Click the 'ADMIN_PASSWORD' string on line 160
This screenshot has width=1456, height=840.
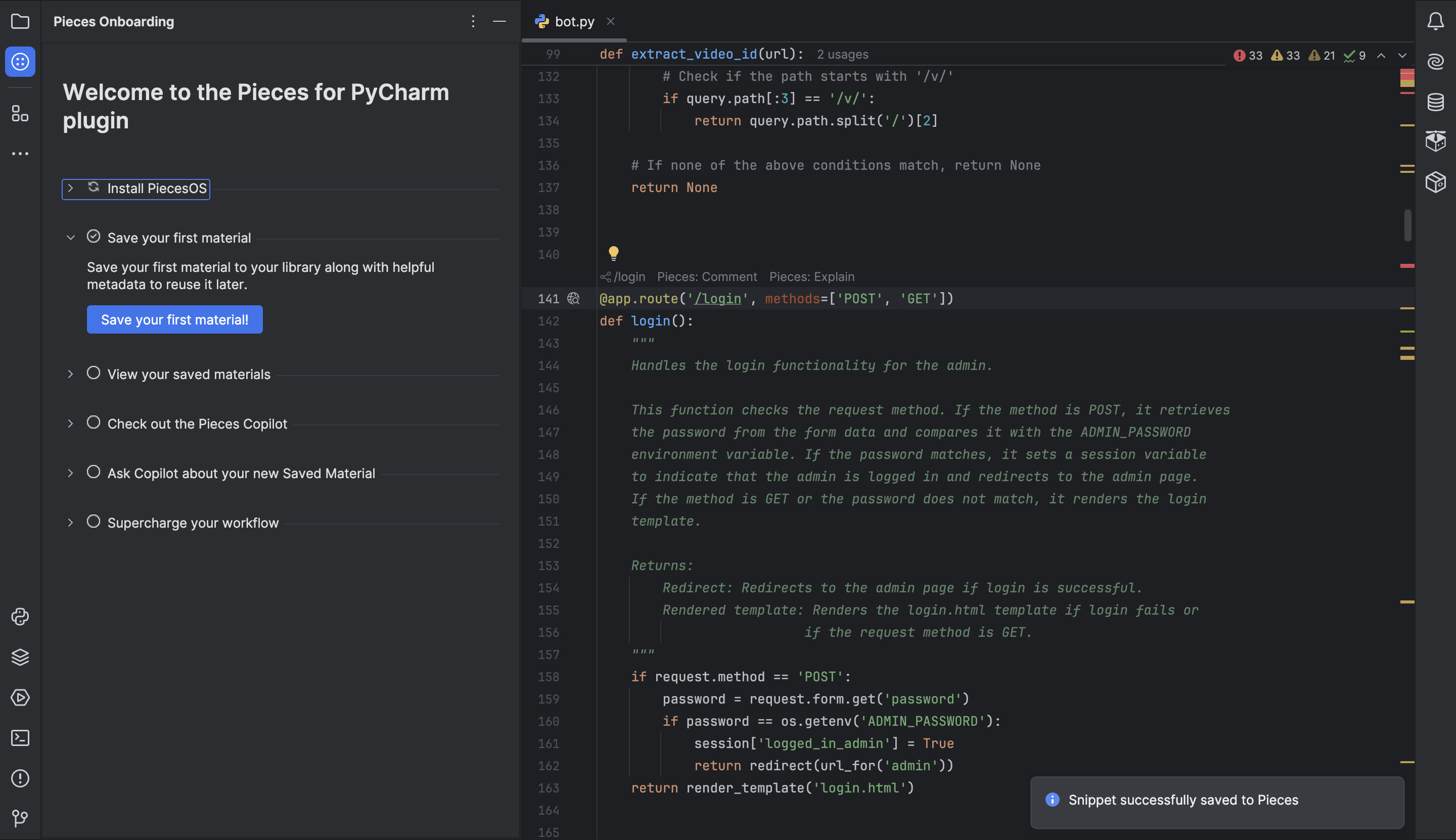pos(923,721)
